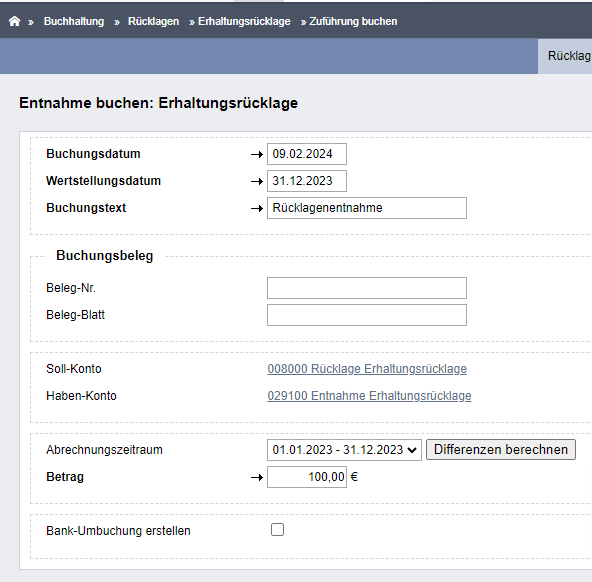Screen dimensions: 592x582
Task: Click the Wertstellungsdatum date field
Action: click(x=307, y=181)
